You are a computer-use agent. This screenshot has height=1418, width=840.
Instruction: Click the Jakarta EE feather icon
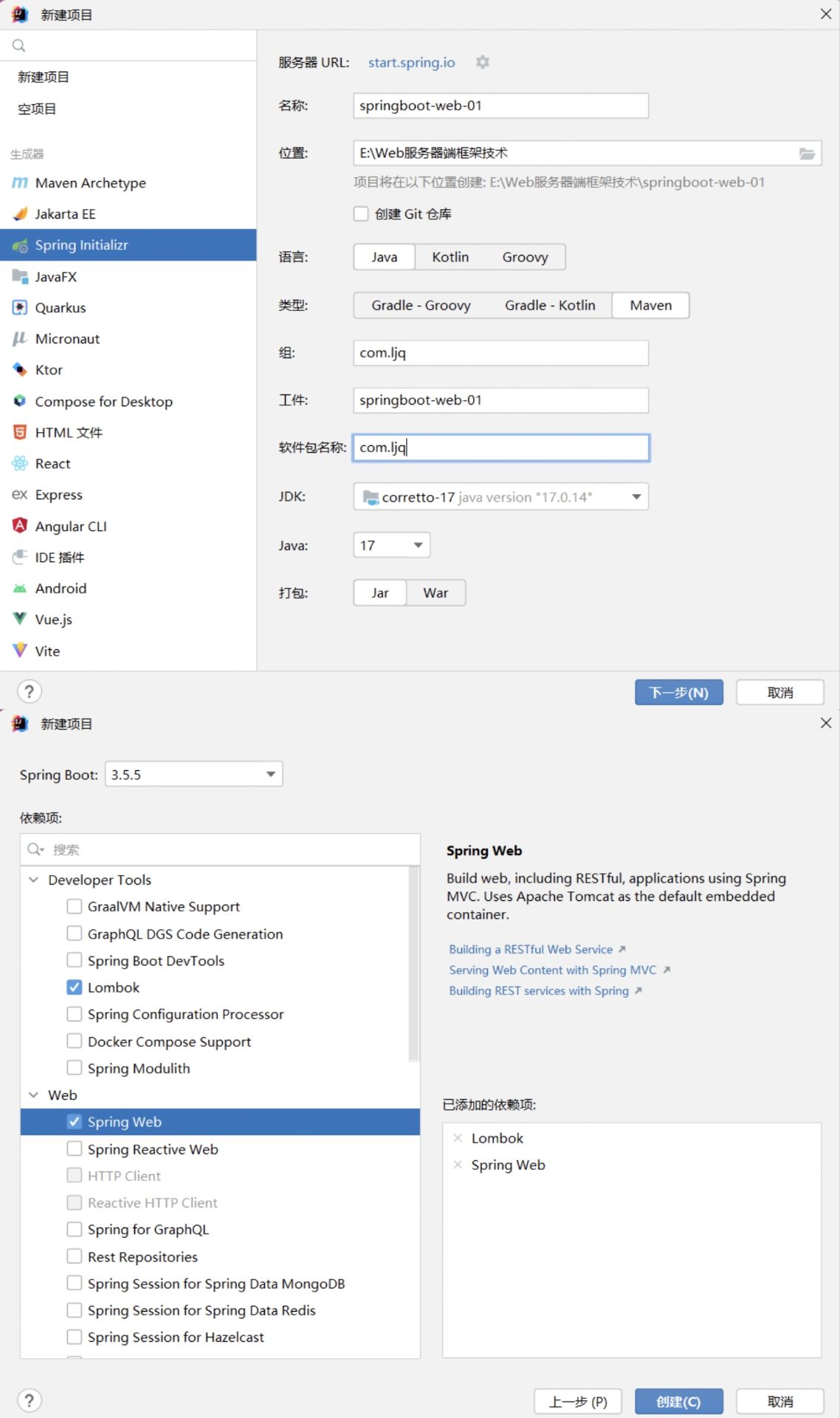(20, 213)
